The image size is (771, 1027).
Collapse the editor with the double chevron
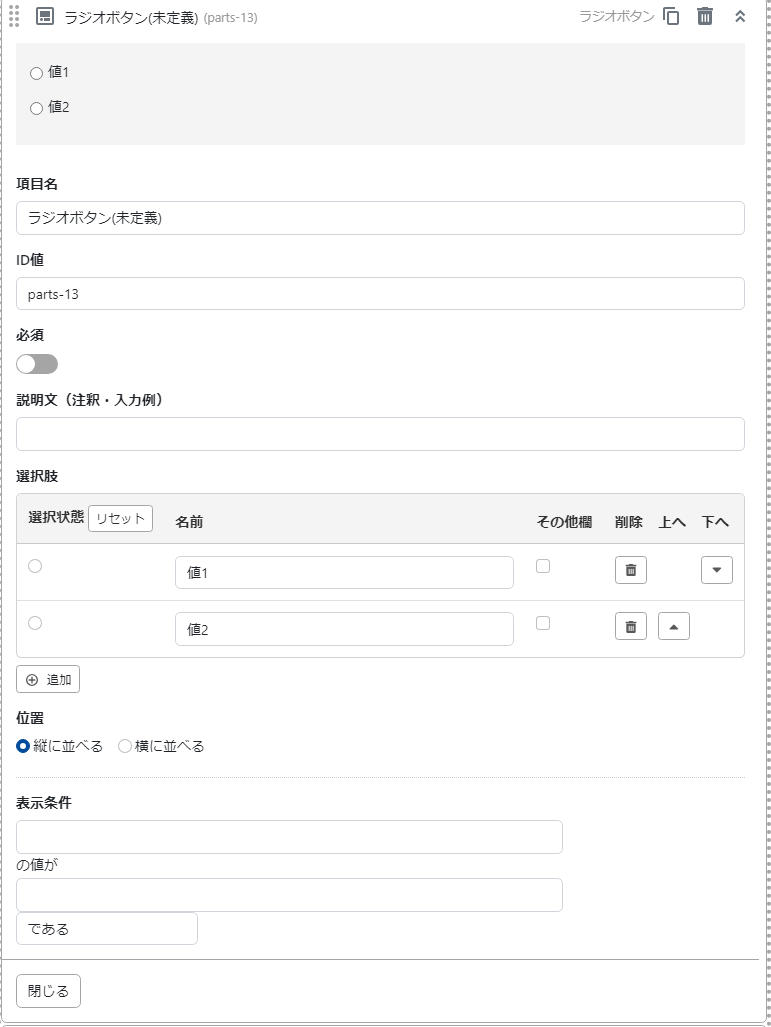739,16
